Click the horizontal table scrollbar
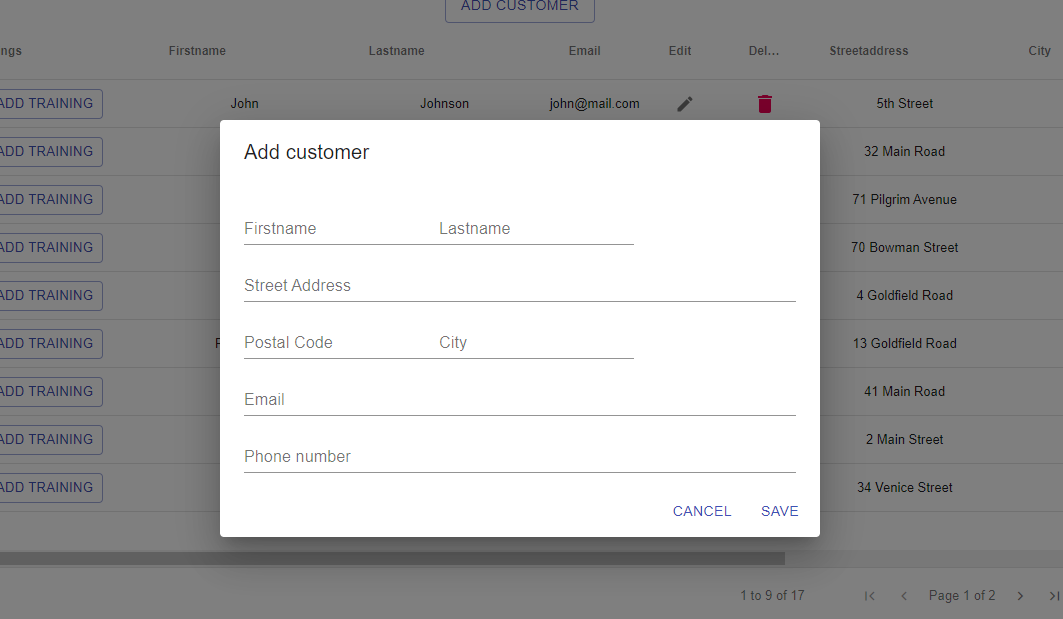The image size is (1063, 619). point(392,559)
